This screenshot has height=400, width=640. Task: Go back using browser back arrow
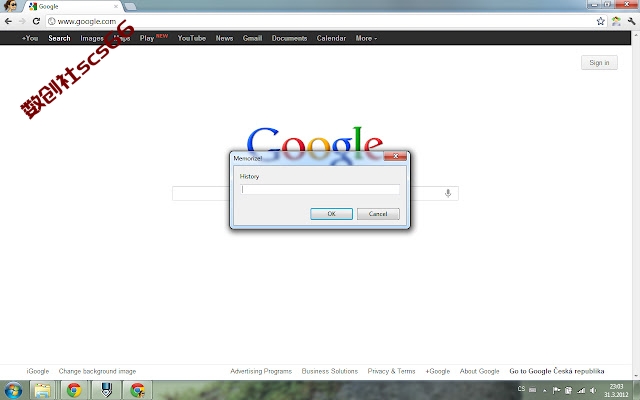coord(8,21)
